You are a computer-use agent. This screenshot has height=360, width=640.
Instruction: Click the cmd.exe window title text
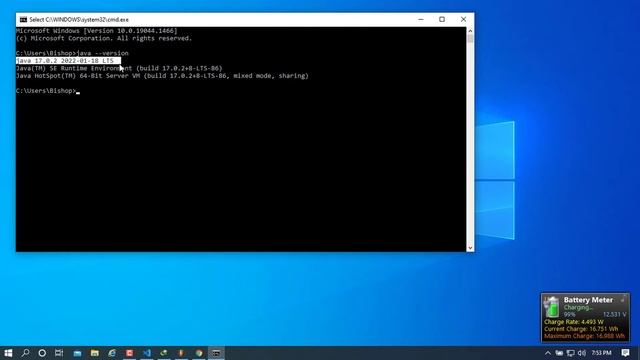click(x=79, y=20)
